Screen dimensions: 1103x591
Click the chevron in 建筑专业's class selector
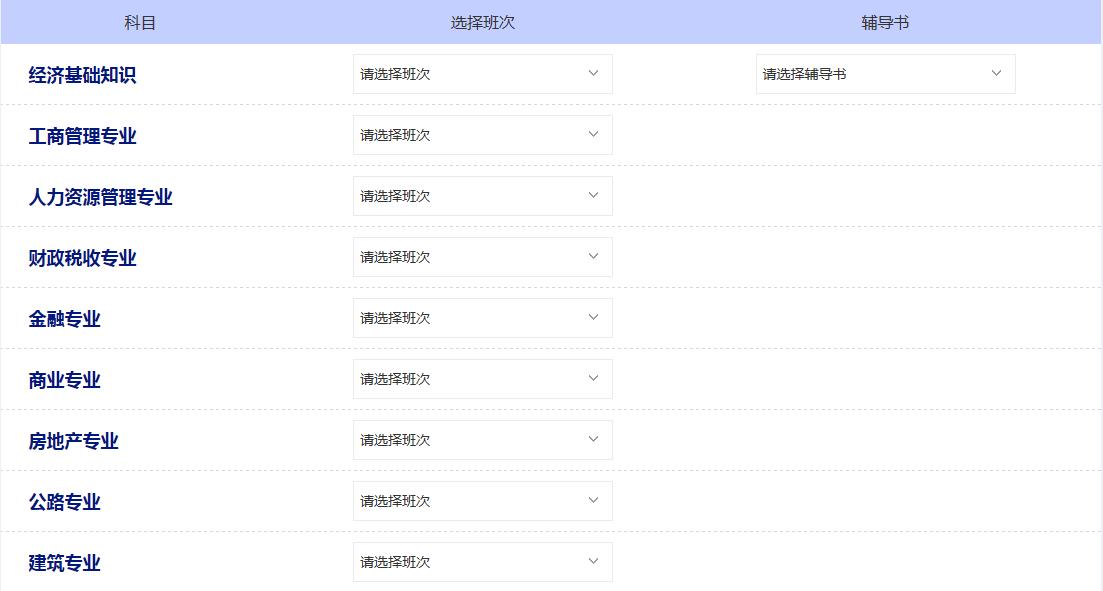tap(593, 561)
